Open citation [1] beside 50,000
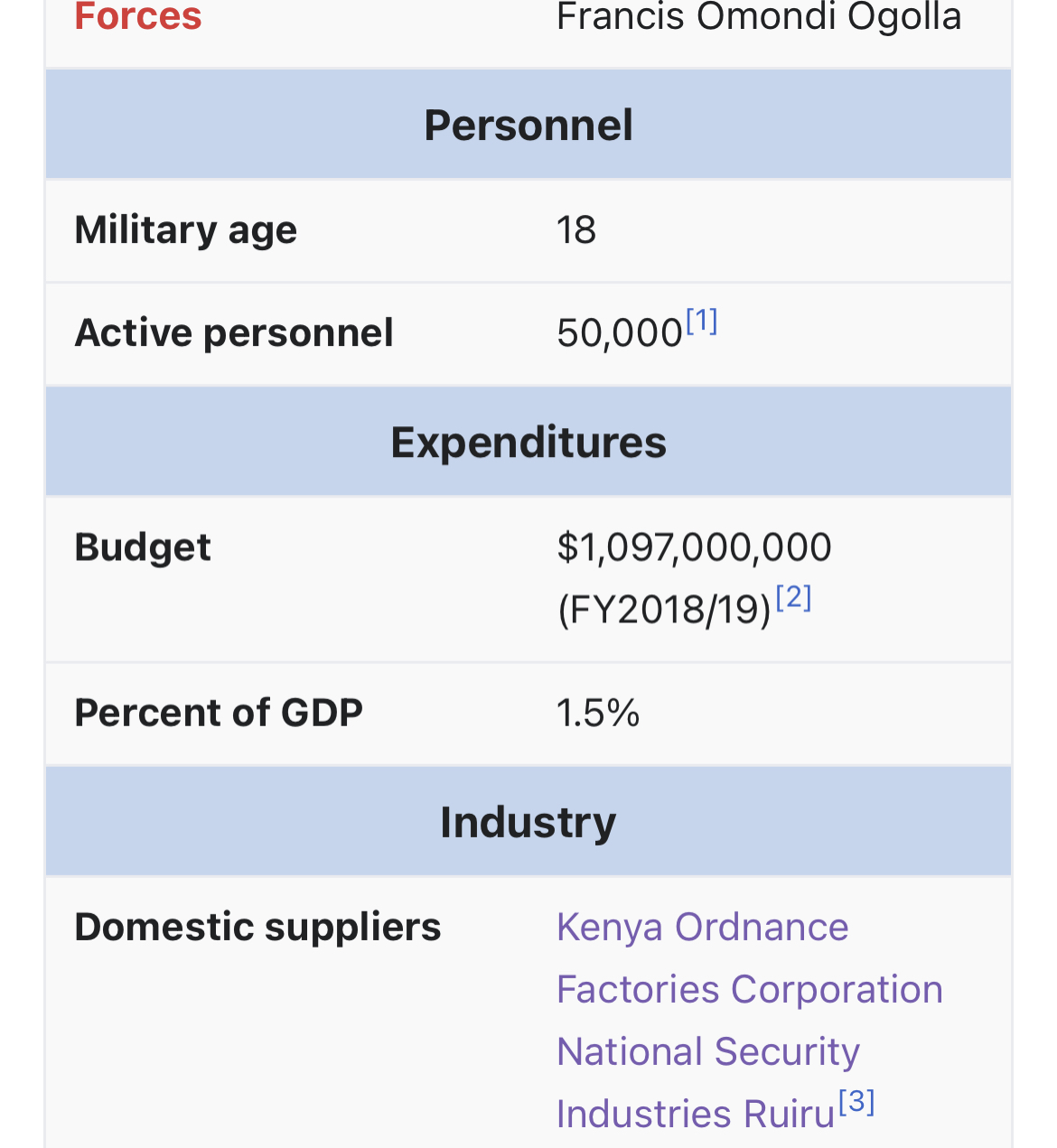 click(x=702, y=321)
